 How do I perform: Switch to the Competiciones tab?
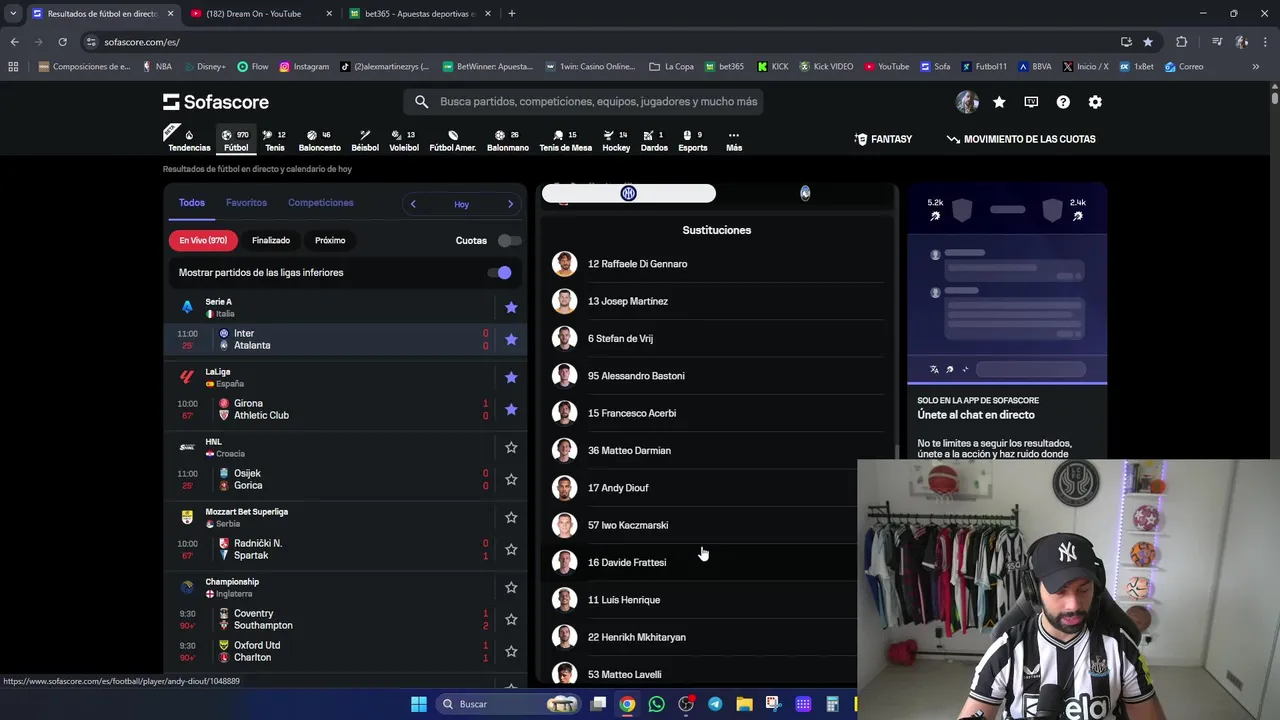click(x=320, y=203)
